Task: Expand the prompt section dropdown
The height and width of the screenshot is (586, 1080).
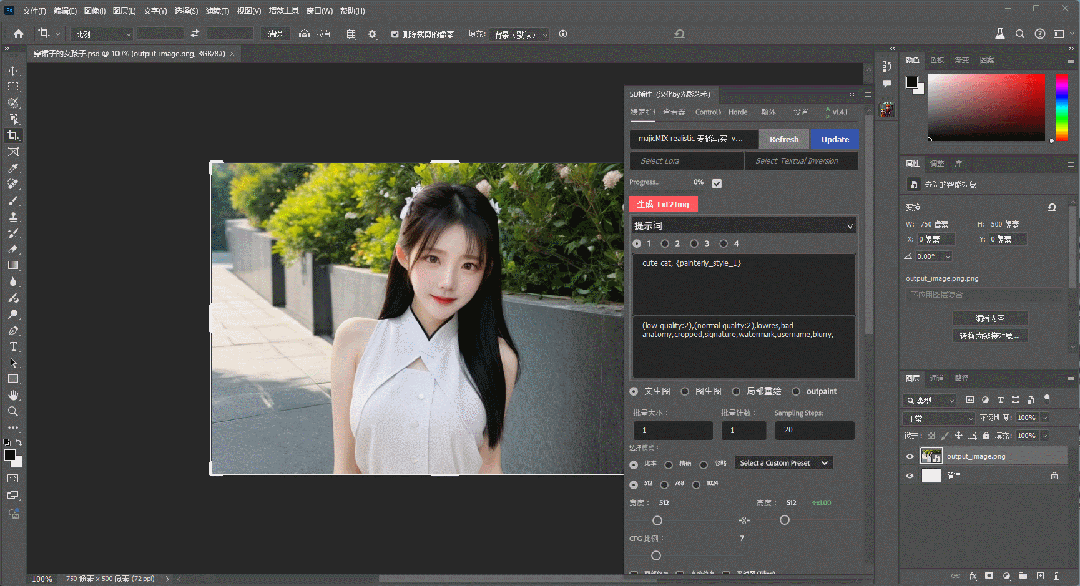Action: (850, 227)
